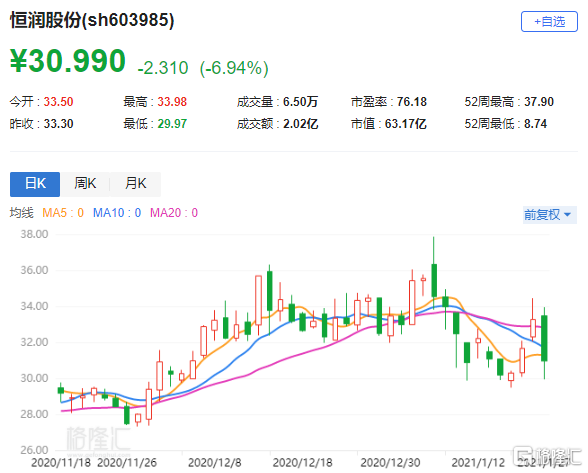
Task: Click the 市值 value 63.17亿
Action: [406, 124]
